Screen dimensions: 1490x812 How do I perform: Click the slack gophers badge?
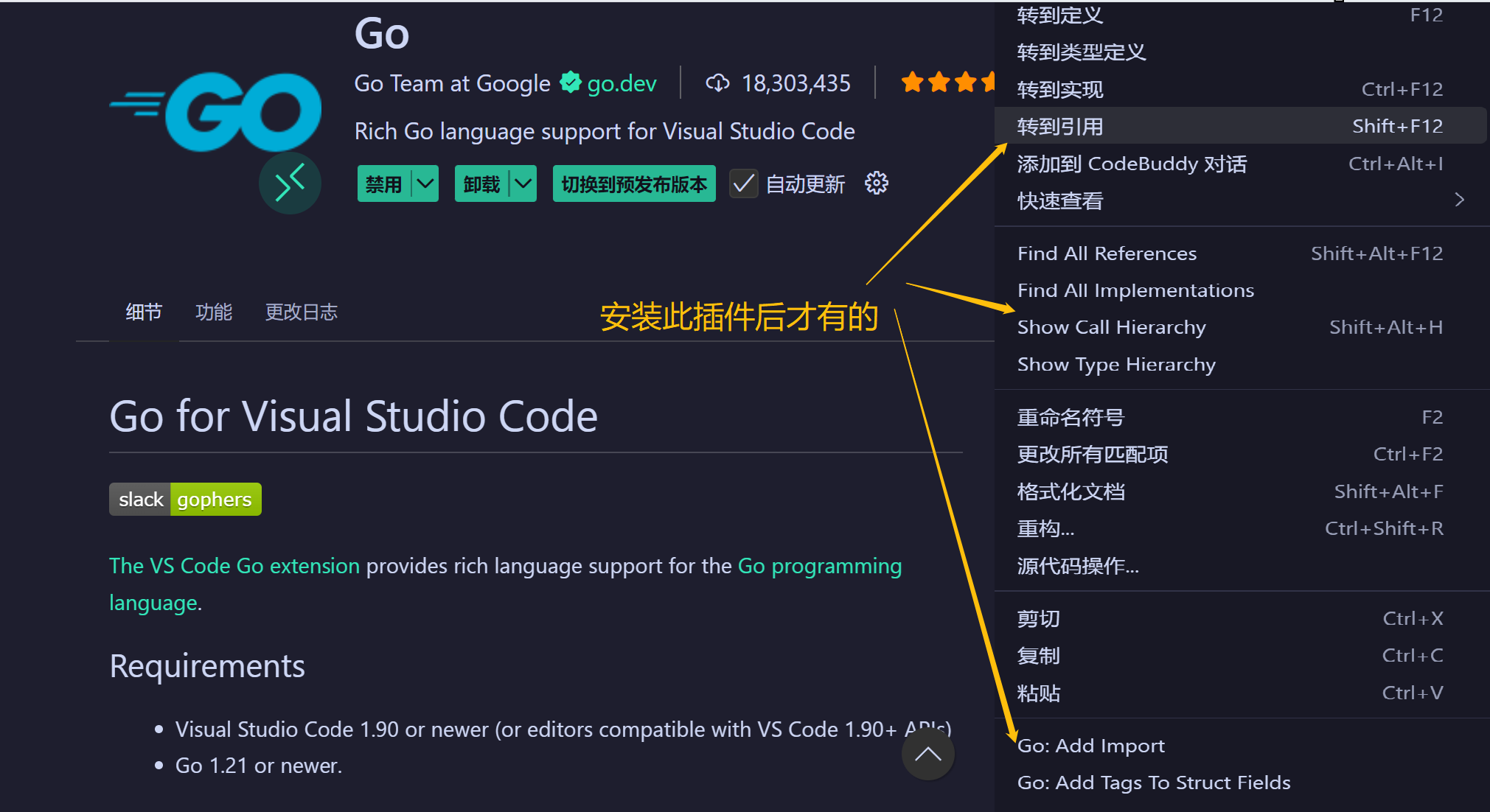[x=185, y=500]
